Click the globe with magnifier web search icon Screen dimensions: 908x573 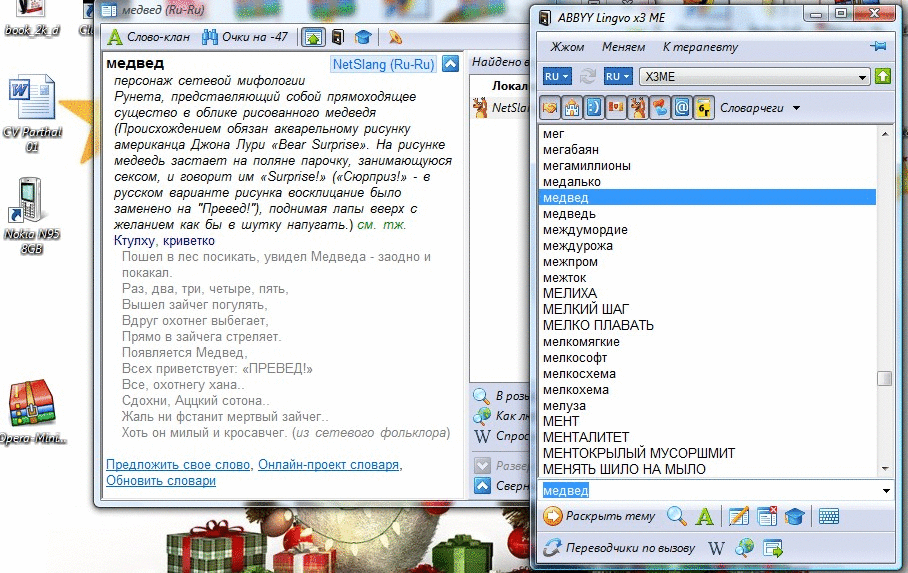tap(745, 548)
